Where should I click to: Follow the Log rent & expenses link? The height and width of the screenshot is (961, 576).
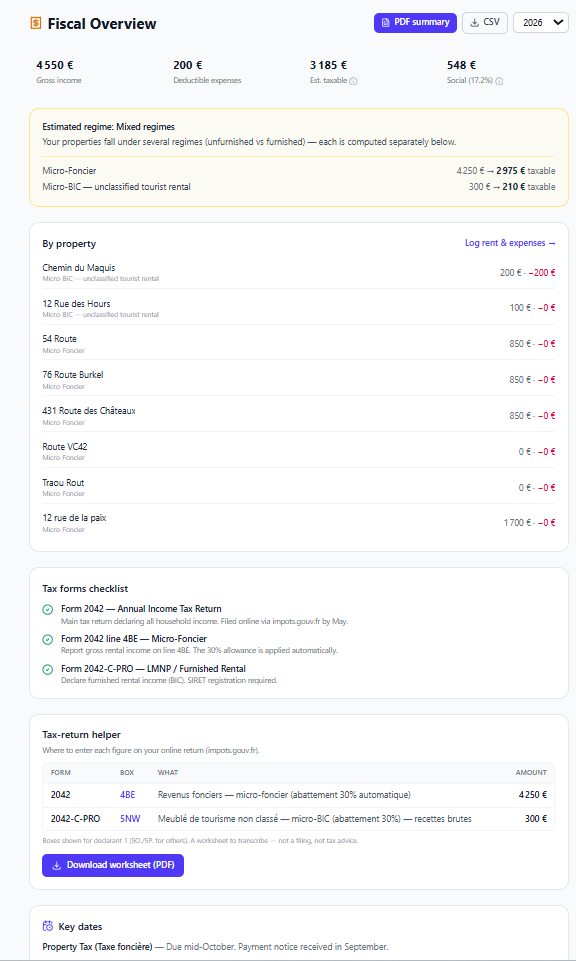pos(510,243)
